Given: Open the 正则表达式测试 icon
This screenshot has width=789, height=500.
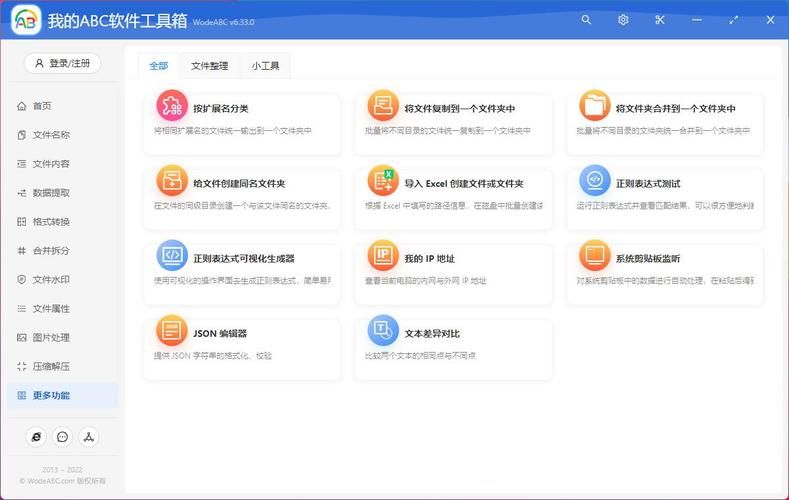Looking at the screenshot, I should click(594, 180).
